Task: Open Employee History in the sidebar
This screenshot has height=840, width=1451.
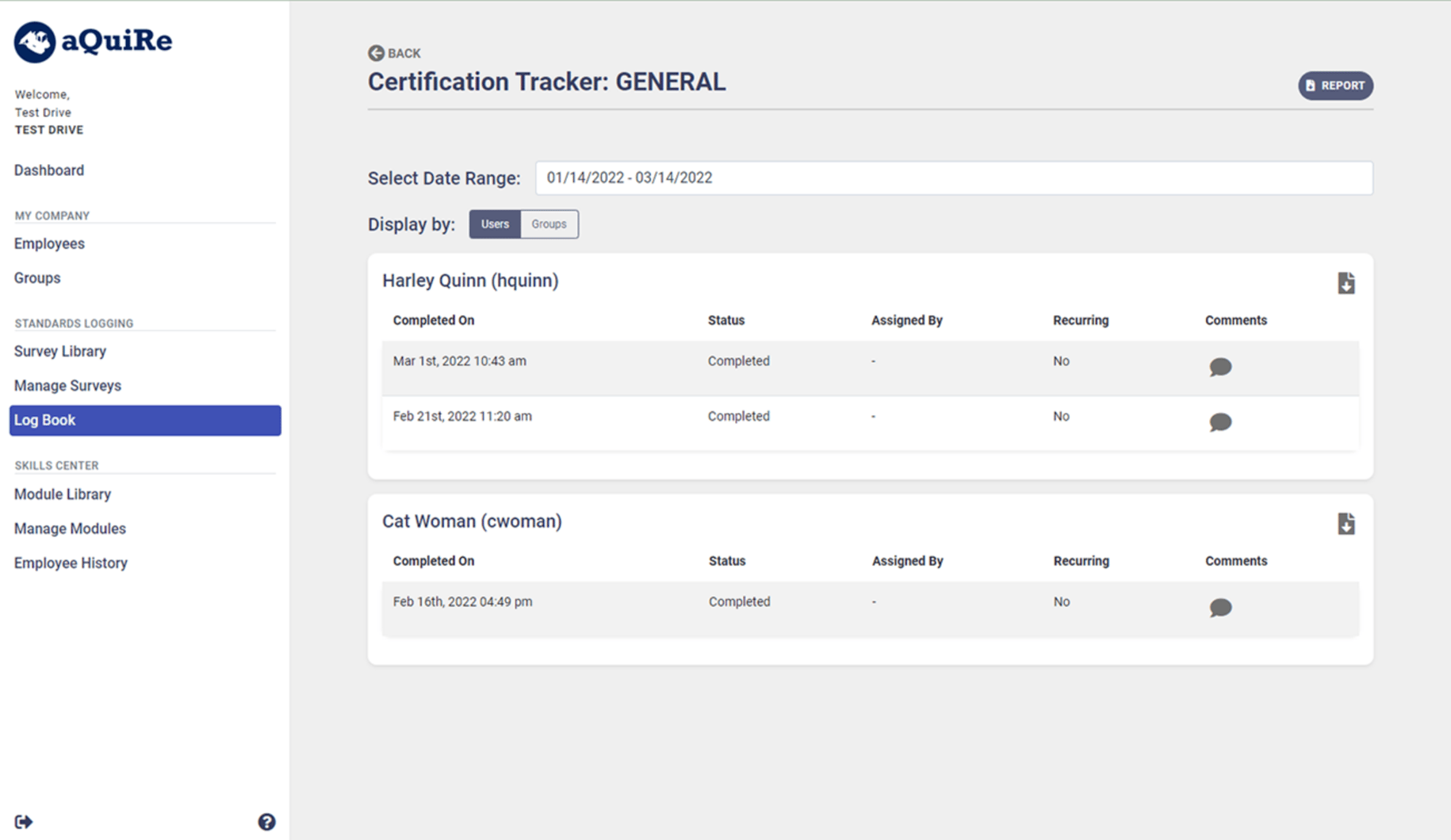Action: [x=71, y=563]
